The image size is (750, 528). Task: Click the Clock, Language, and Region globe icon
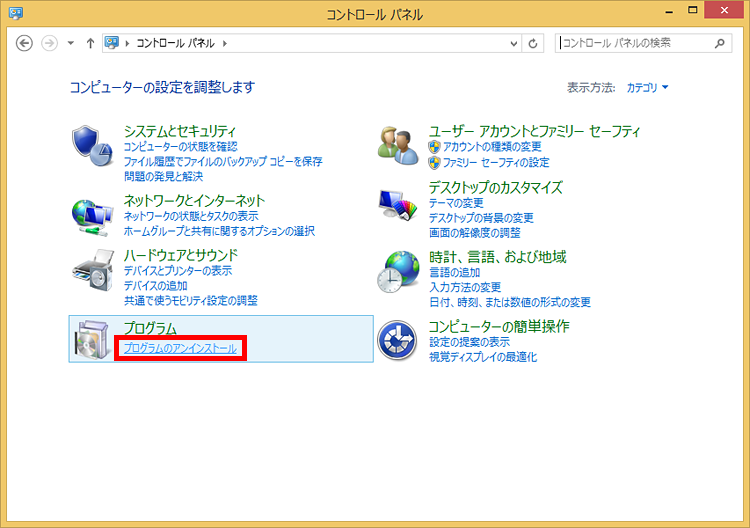point(399,272)
